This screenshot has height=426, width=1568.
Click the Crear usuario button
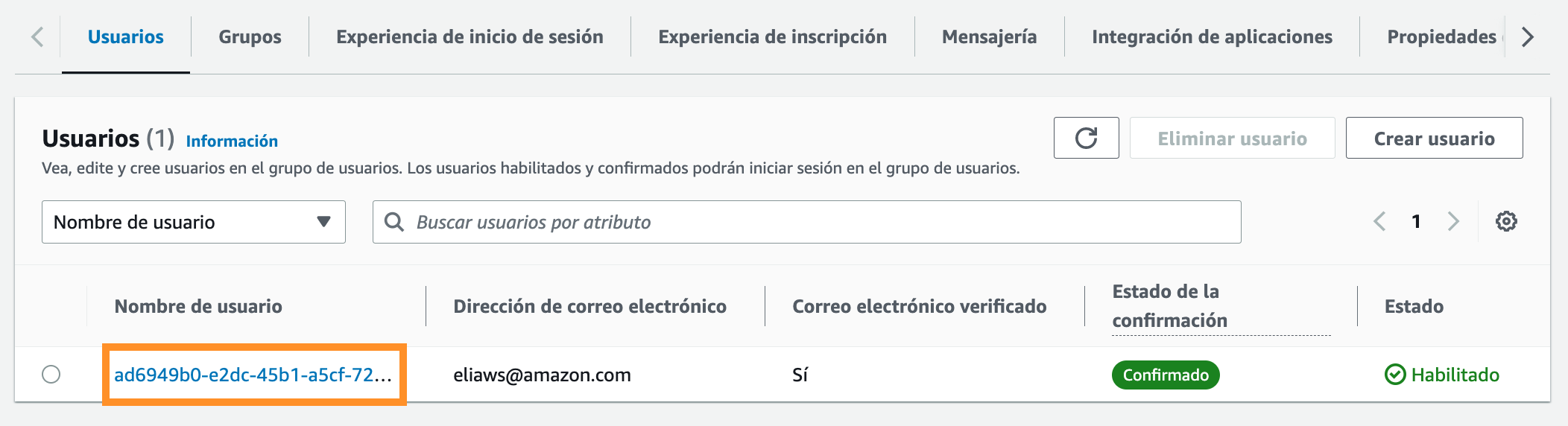1434,138
